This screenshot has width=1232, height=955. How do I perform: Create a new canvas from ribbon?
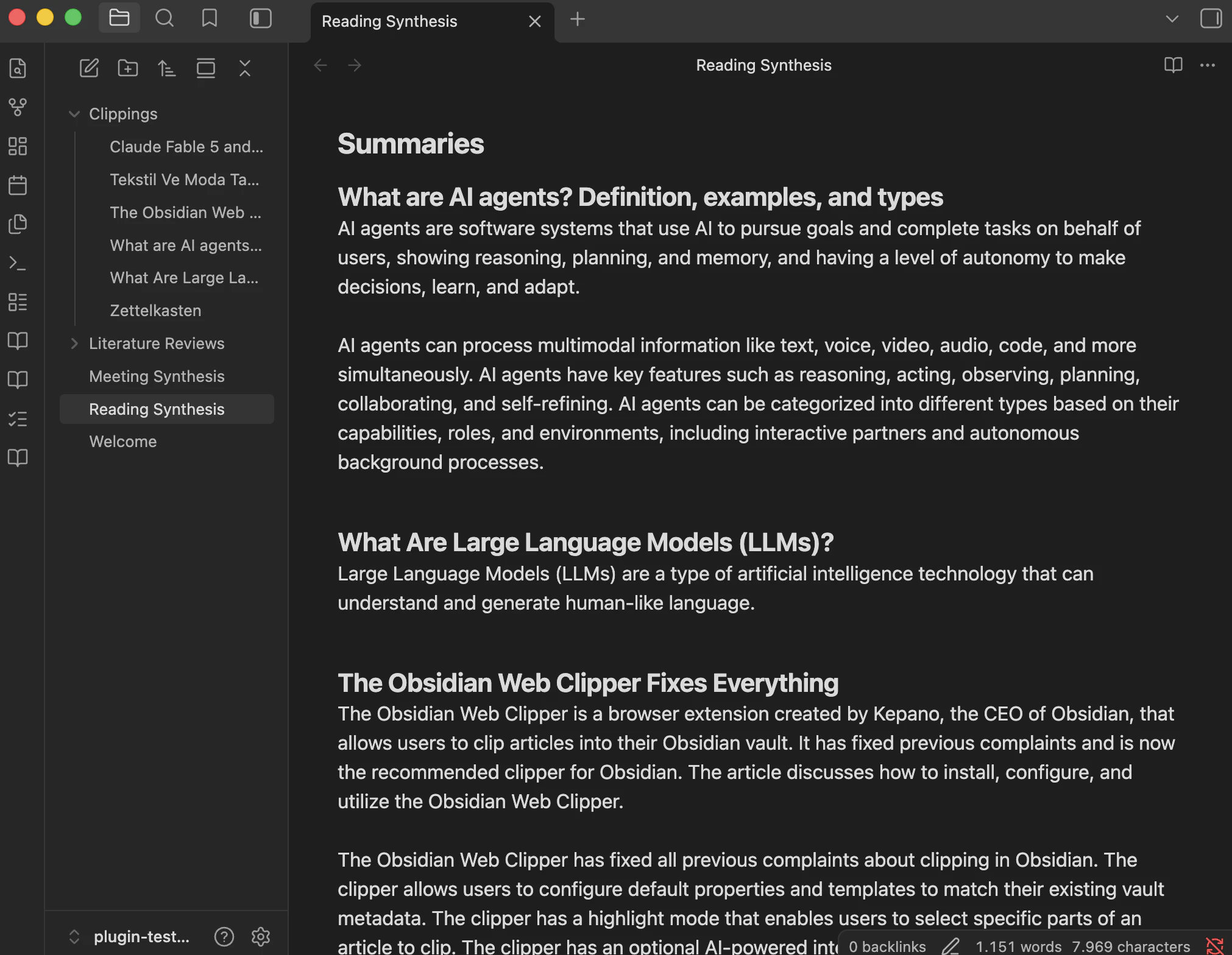18,146
